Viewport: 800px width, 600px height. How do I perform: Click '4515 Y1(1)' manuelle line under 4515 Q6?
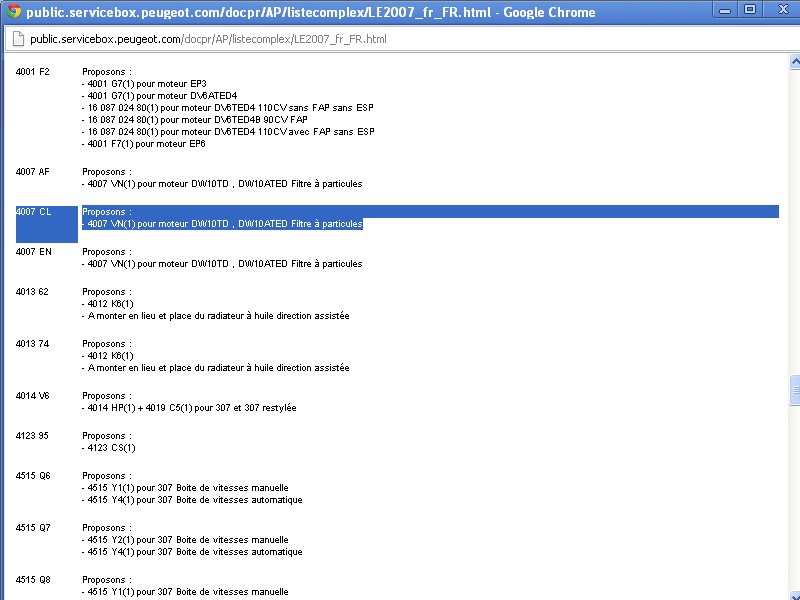coord(185,488)
